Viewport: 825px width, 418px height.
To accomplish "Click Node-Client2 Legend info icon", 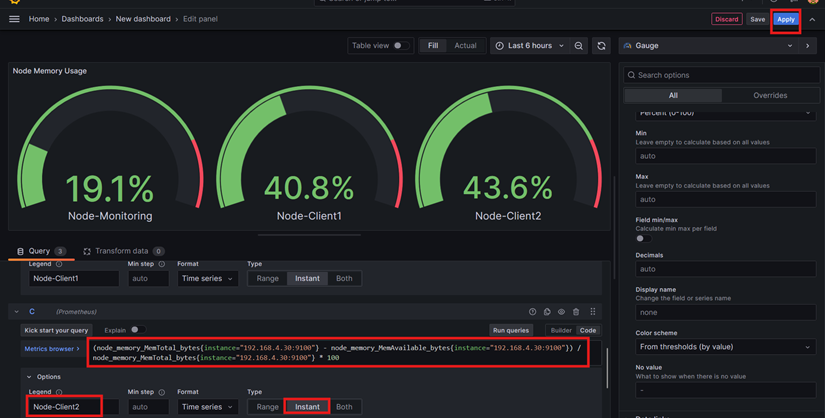I will pos(59,392).
